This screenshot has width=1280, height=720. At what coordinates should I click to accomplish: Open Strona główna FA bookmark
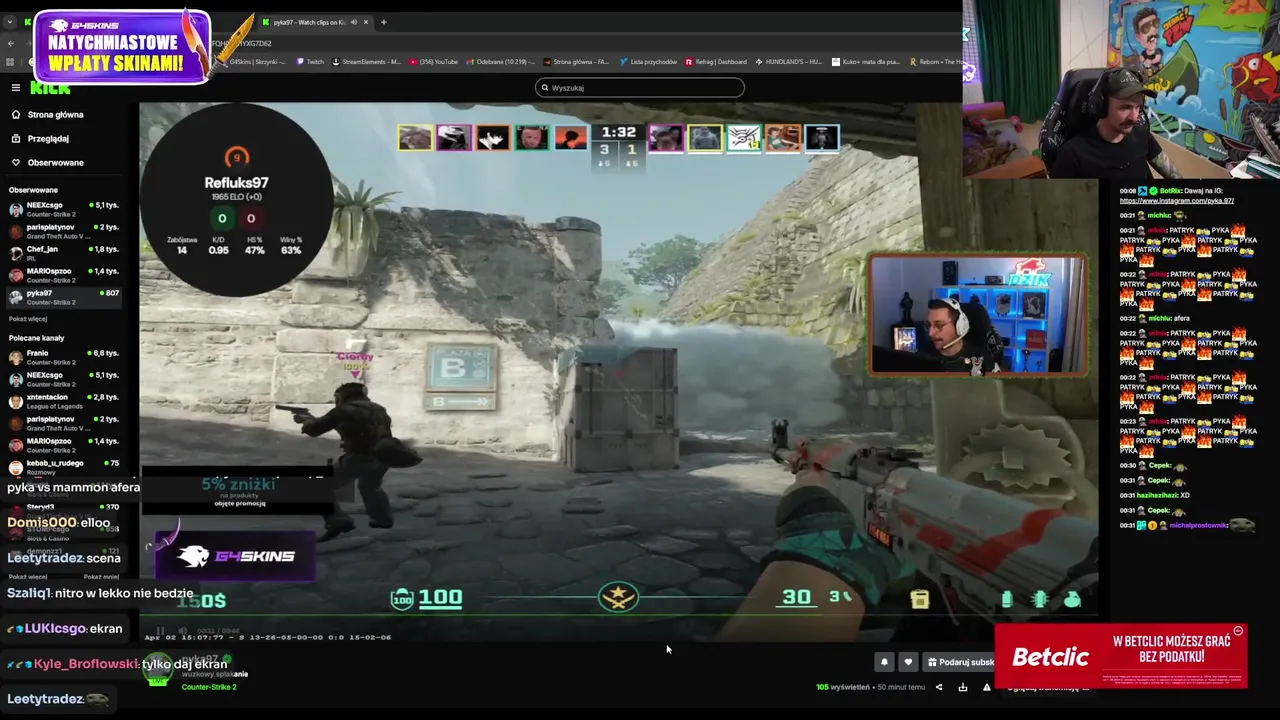tap(577, 62)
